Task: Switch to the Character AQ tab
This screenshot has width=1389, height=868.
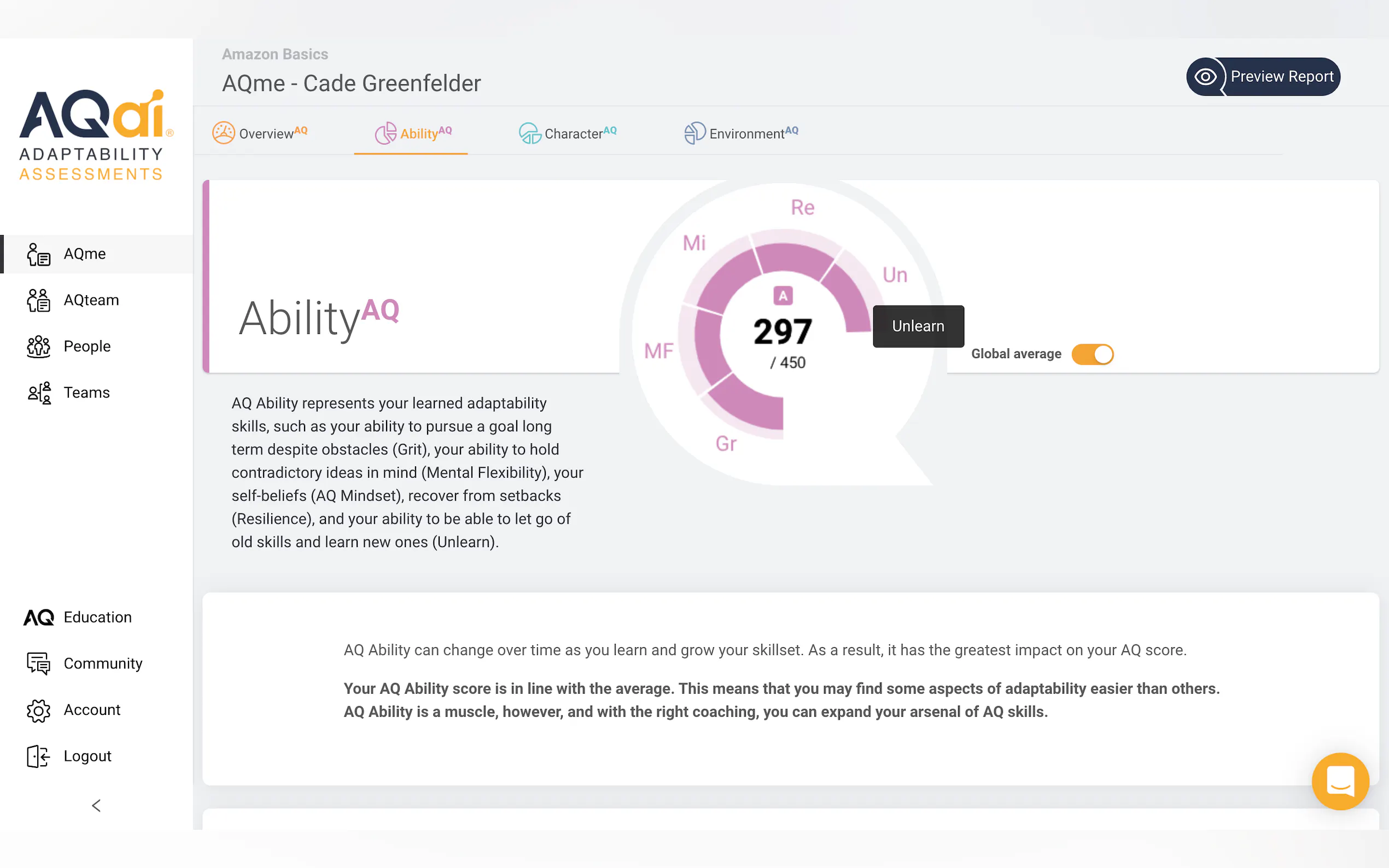Action: pos(567,133)
